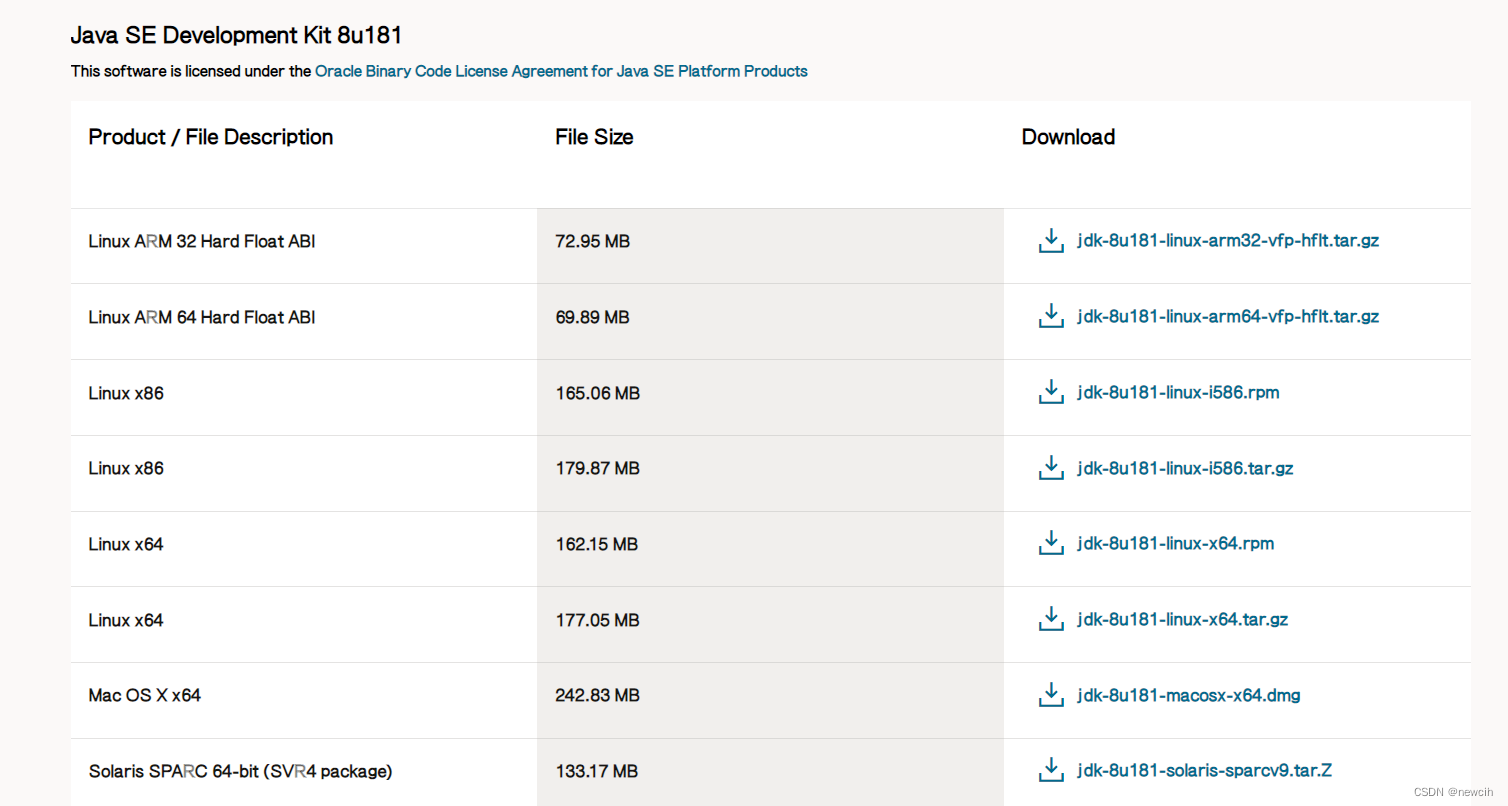Select Linux x86 description in 179.87 MB row
This screenshot has height=806, width=1508.
126,468
